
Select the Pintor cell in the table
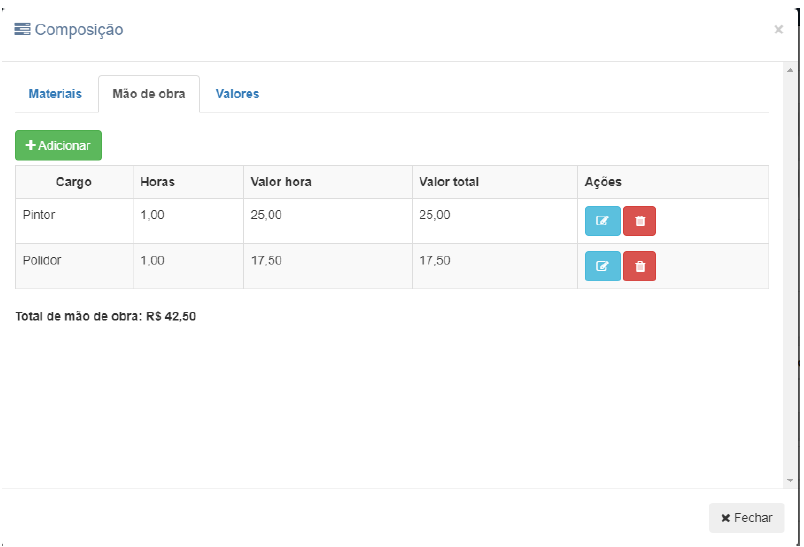41,215
